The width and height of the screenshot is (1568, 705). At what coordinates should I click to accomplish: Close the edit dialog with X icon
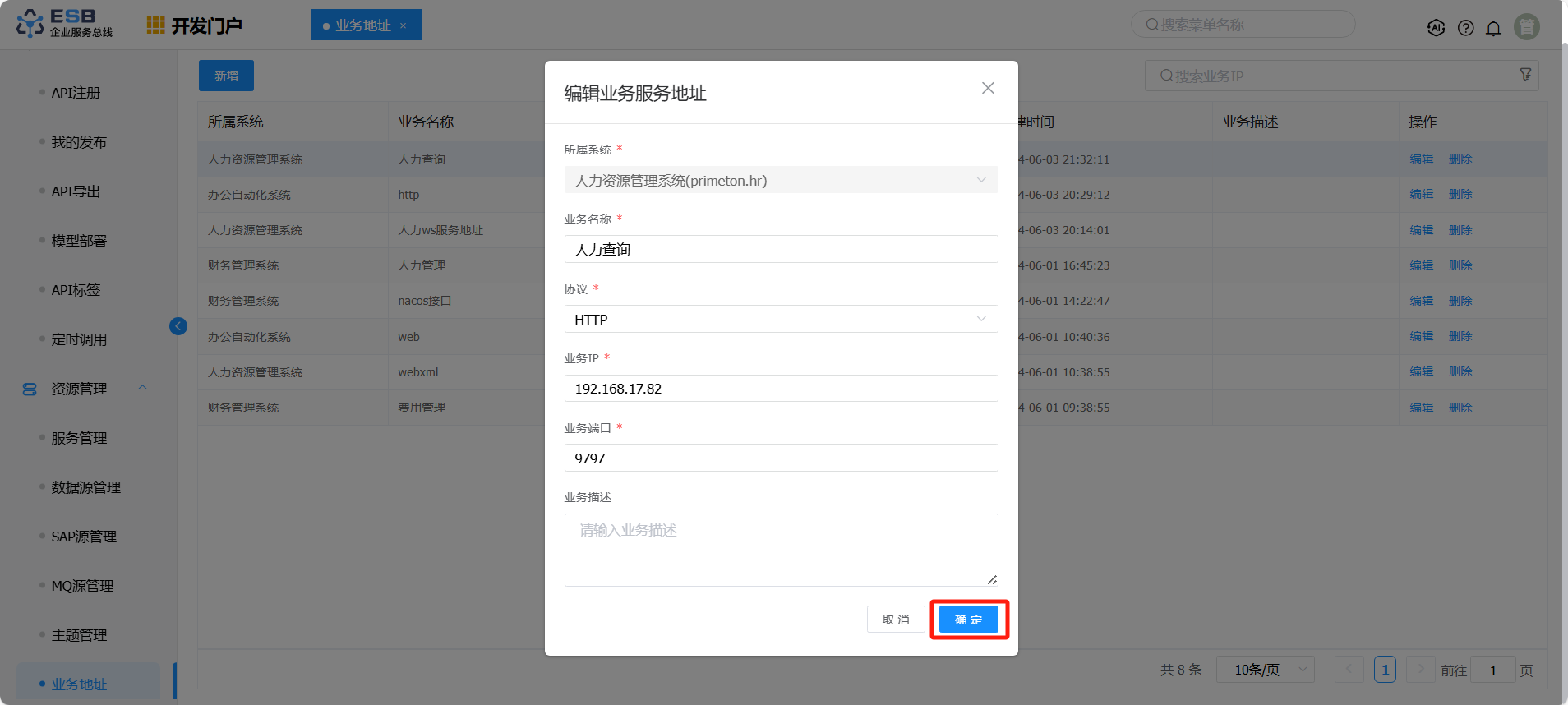point(988,88)
